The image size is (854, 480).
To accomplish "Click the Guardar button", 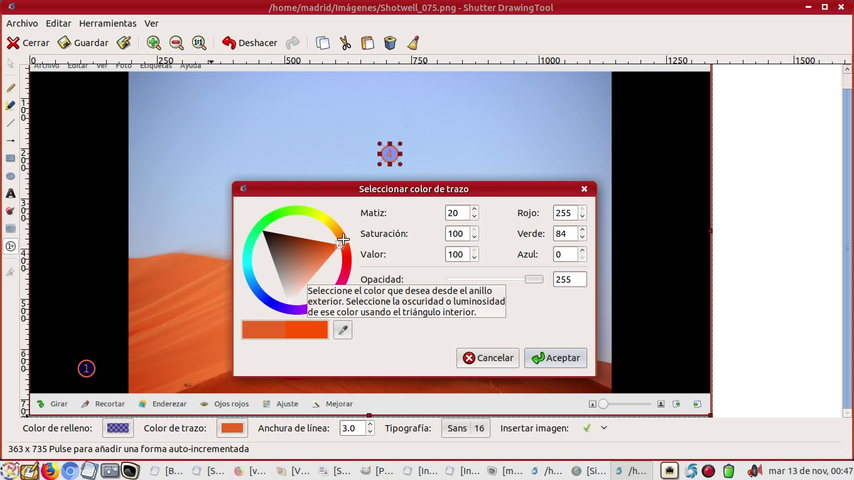I will 83,43.
